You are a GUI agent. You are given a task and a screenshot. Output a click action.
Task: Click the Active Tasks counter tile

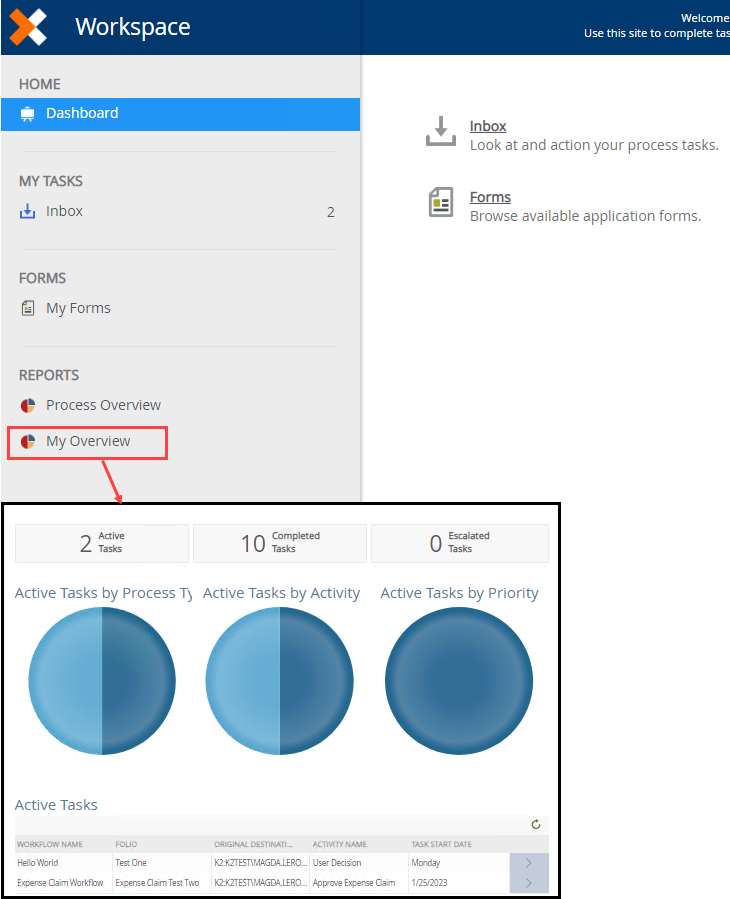coord(102,543)
